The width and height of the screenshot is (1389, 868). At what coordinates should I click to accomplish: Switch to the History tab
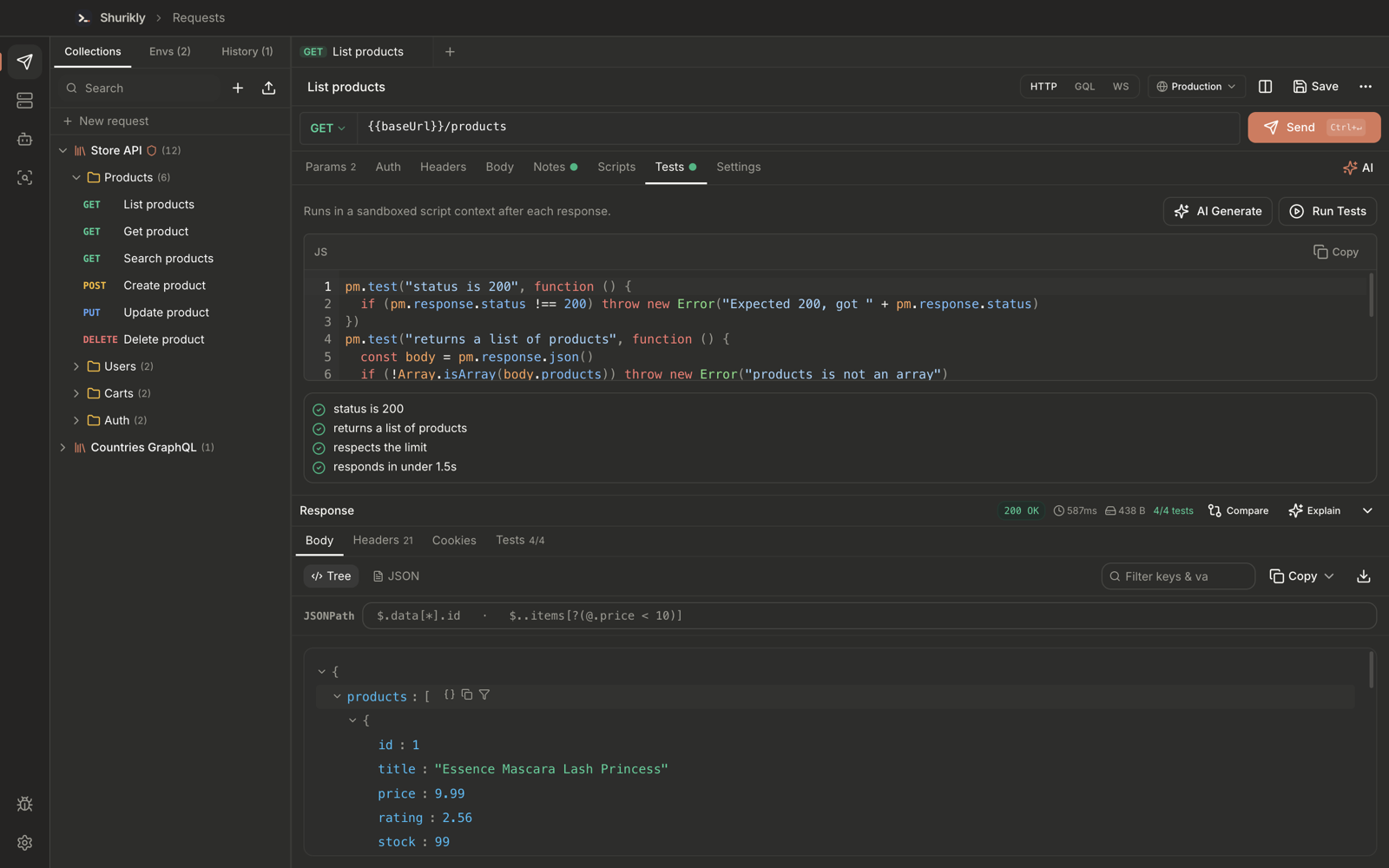point(247,52)
